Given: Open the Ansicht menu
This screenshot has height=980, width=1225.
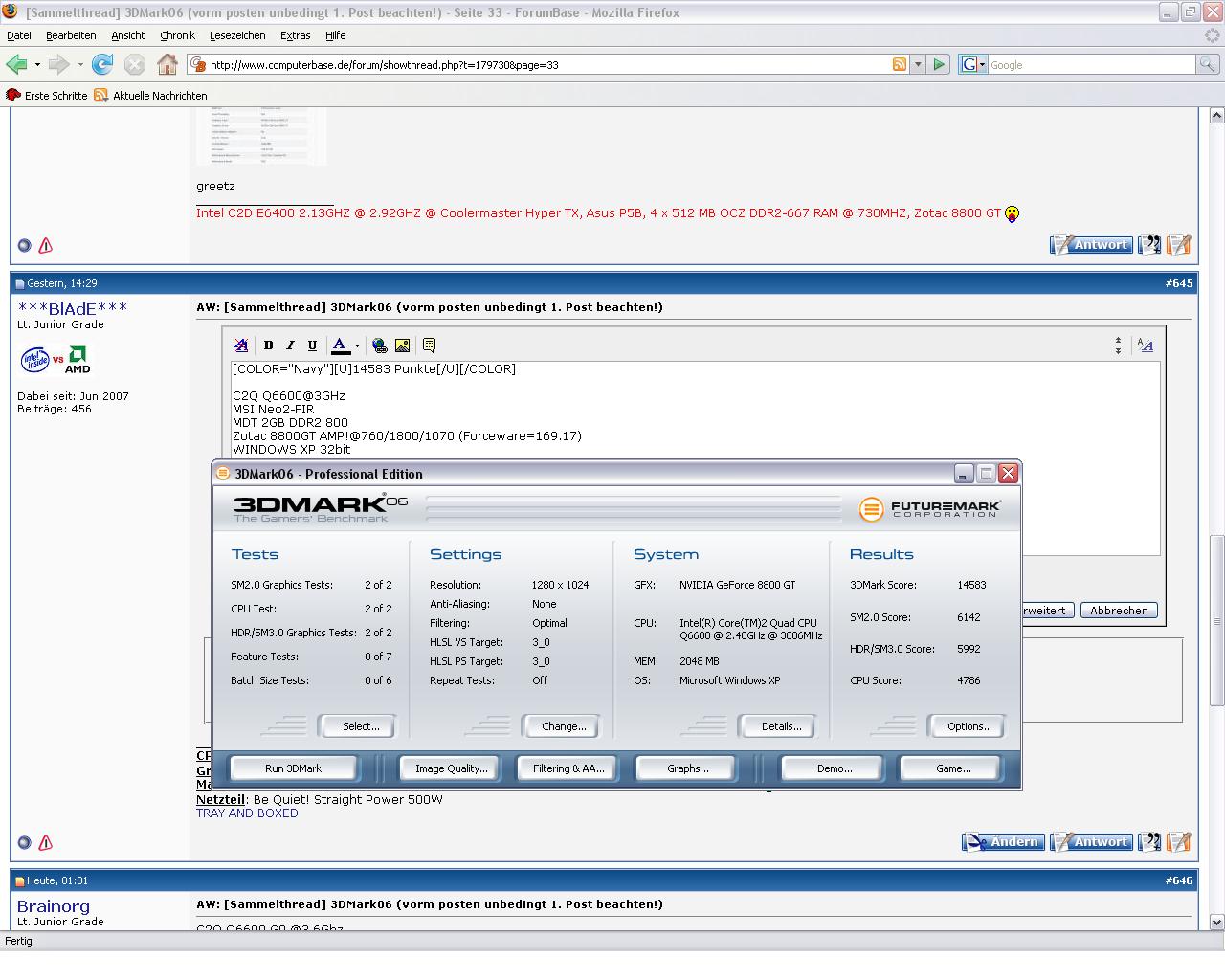Looking at the screenshot, I should (x=127, y=35).
